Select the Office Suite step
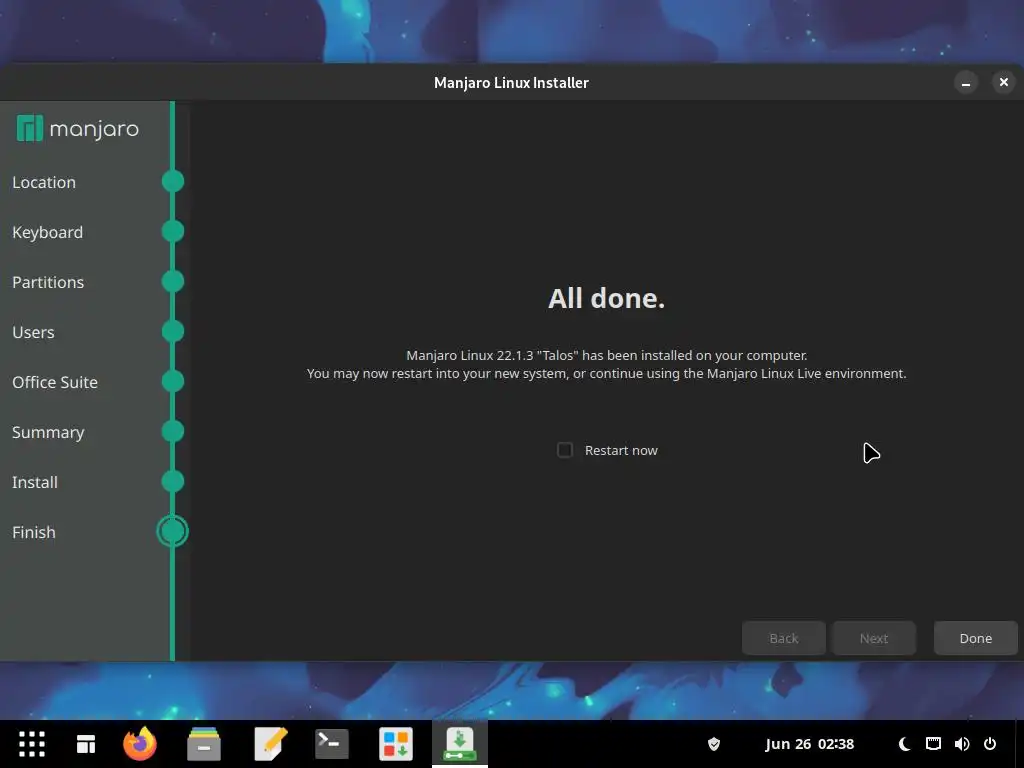 point(55,382)
